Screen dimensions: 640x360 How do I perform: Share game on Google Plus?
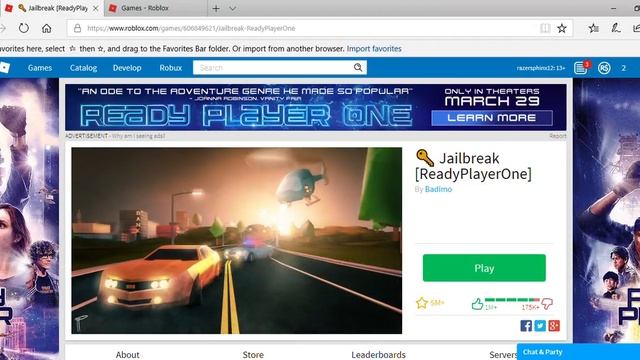point(554,326)
